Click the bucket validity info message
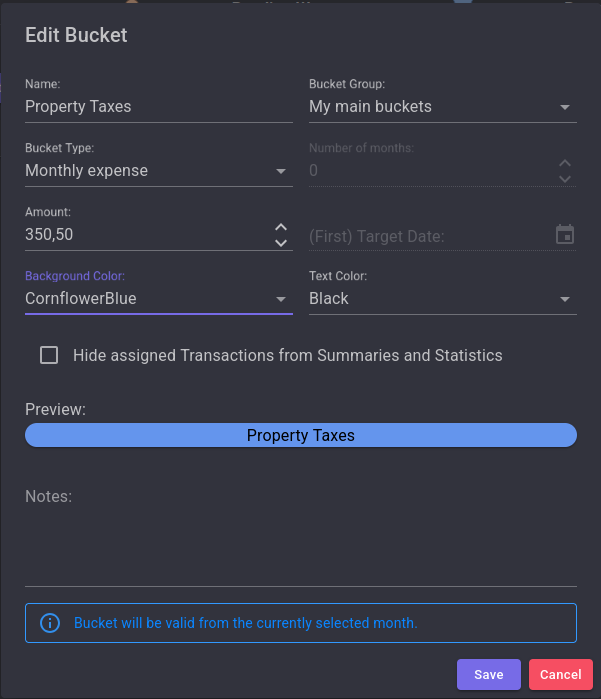This screenshot has height=699, width=601. 245,623
